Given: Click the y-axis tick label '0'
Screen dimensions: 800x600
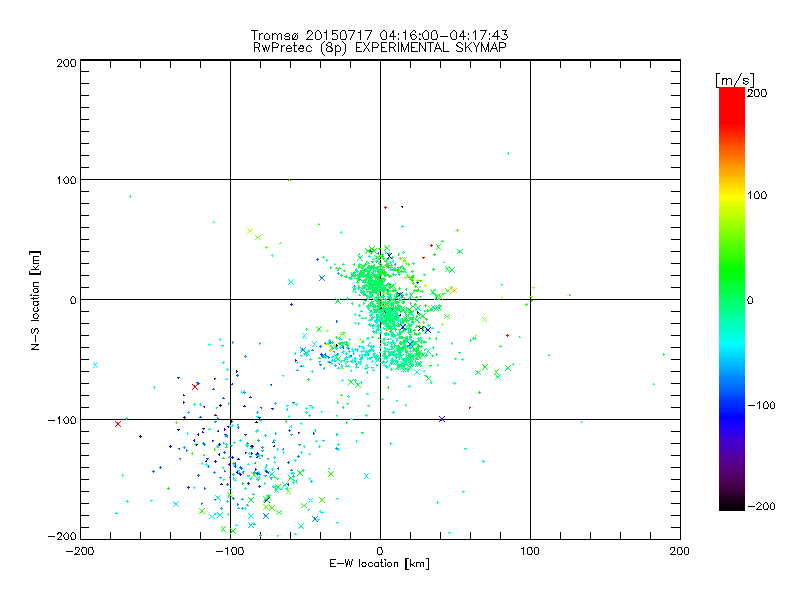Looking at the screenshot, I should click(73, 300).
